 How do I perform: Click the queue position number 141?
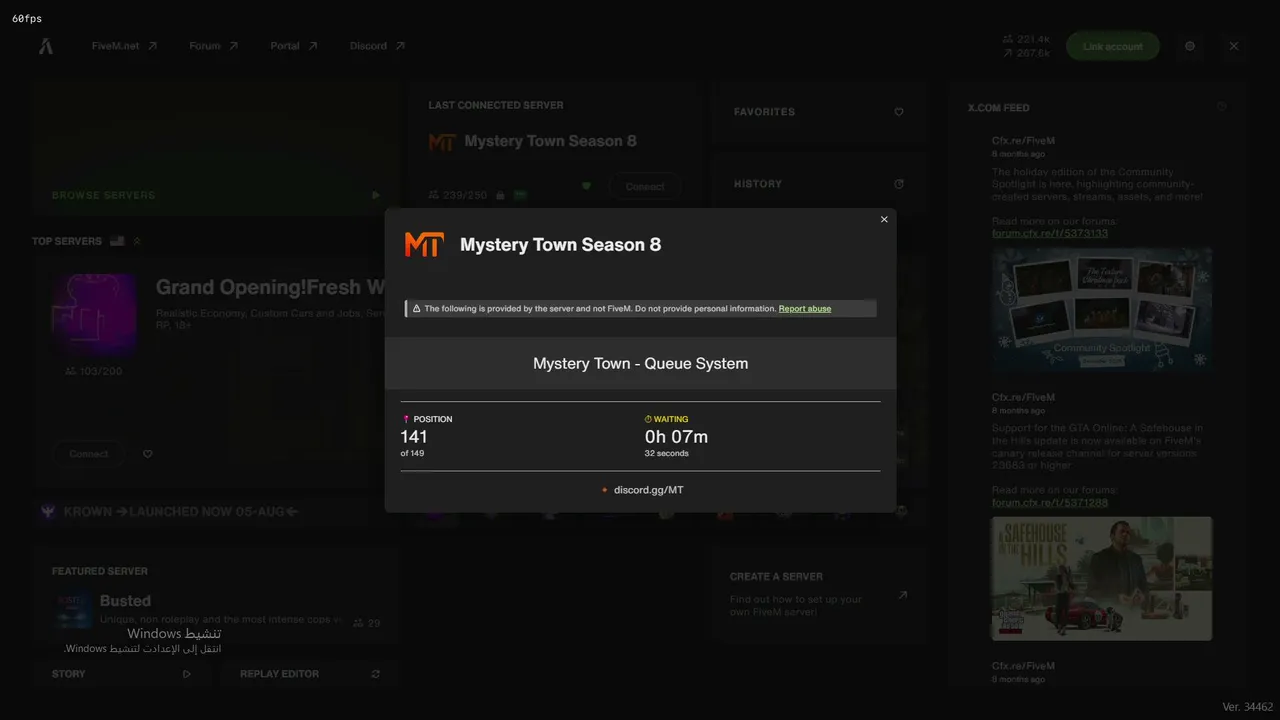414,436
